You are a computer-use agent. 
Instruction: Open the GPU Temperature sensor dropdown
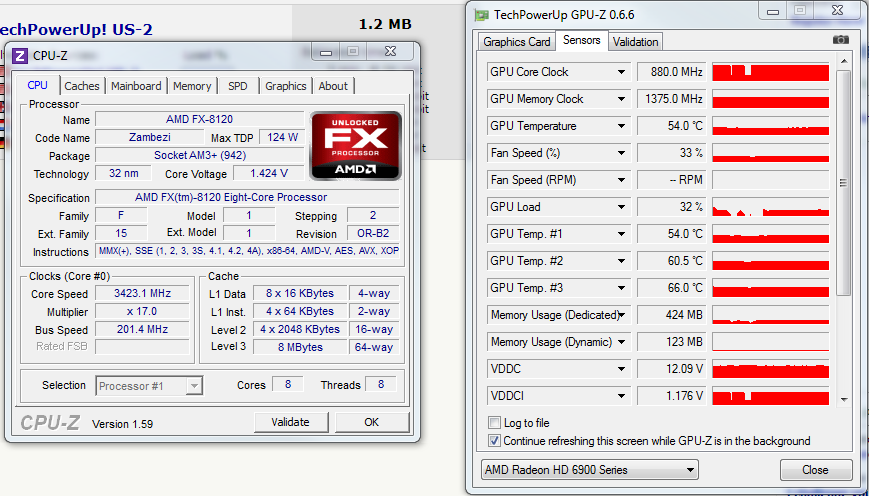pyautogui.click(x=621, y=126)
